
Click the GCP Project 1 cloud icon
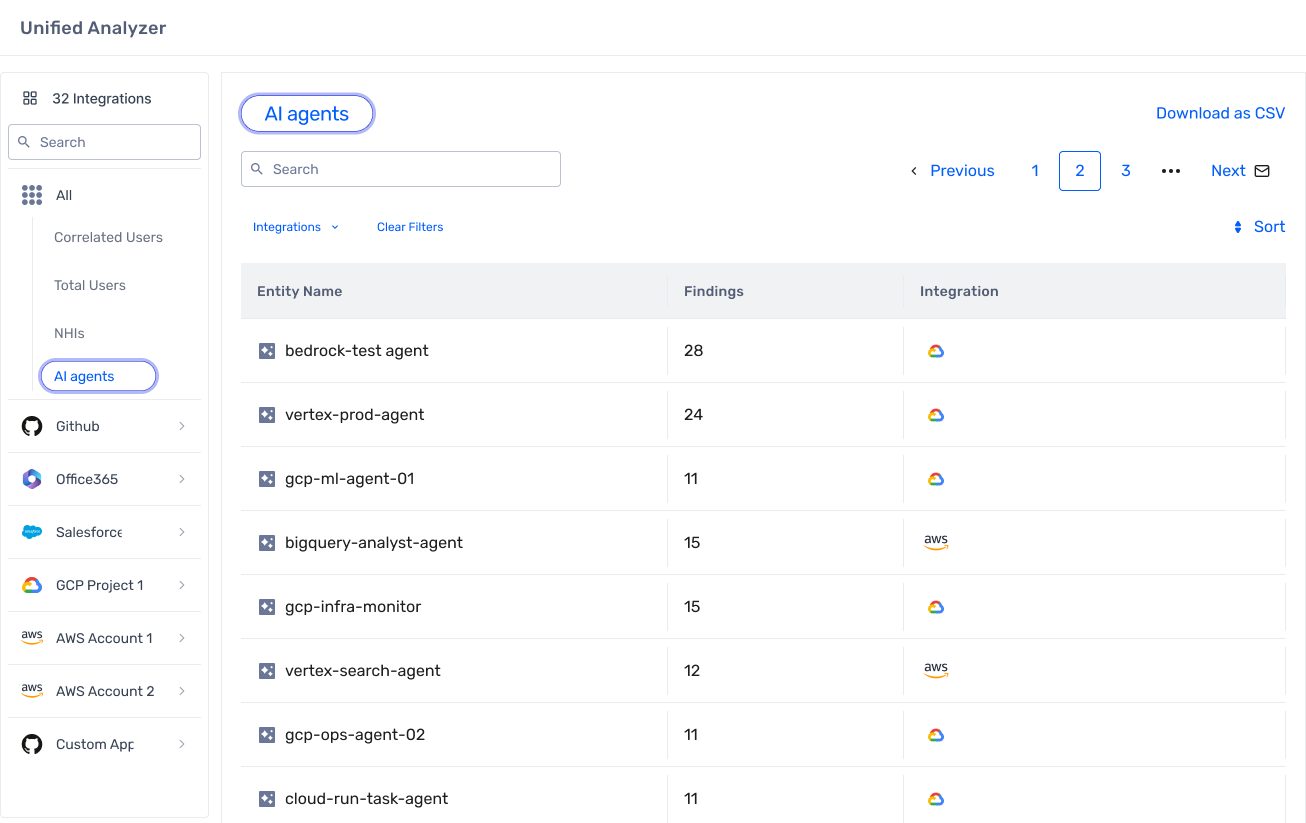[x=32, y=585]
